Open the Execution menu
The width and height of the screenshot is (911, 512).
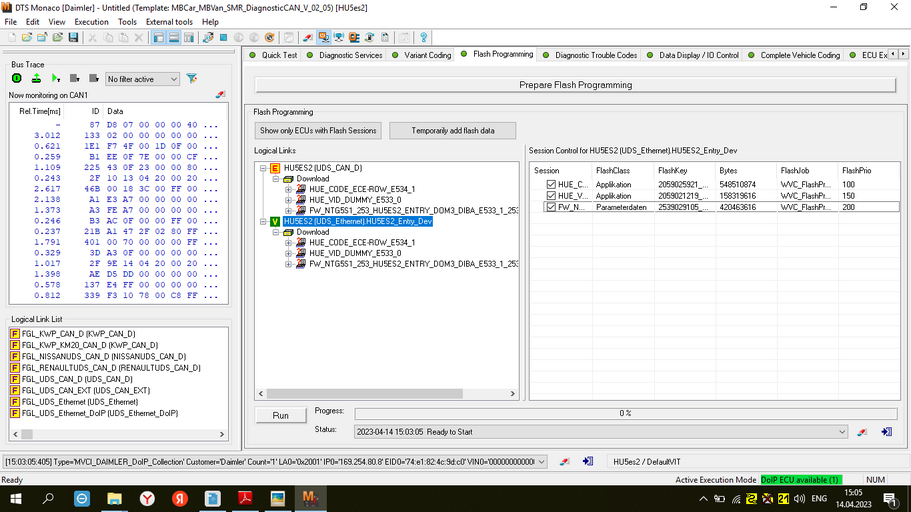(x=91, y=22)
